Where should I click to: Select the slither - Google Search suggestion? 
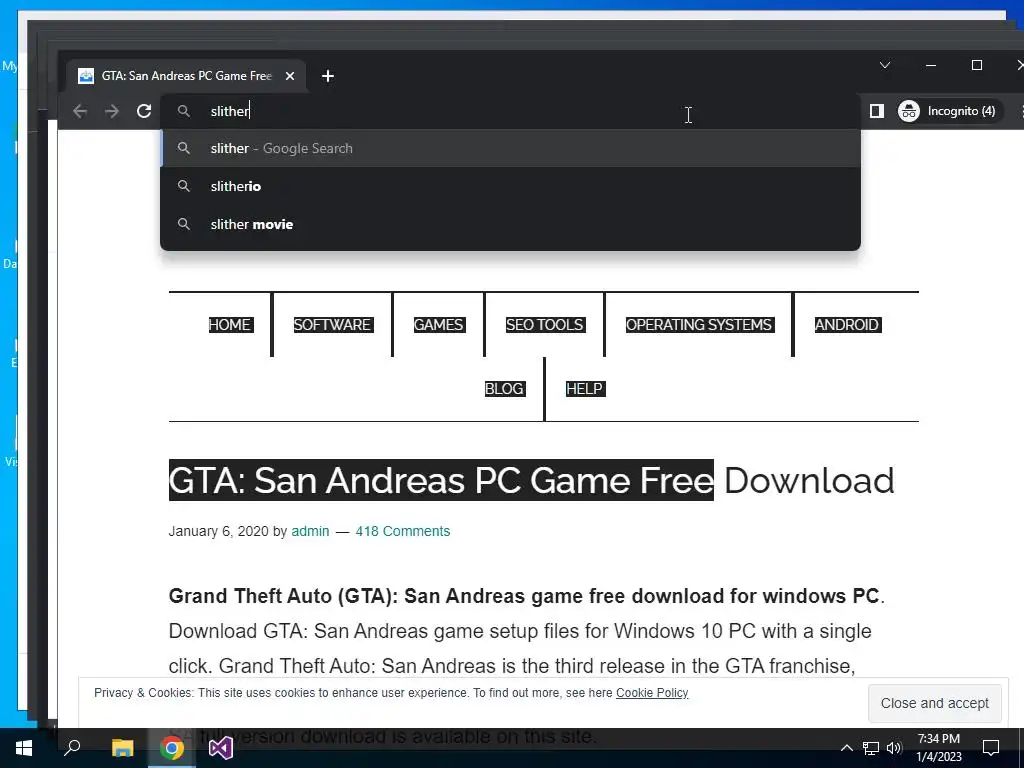pyautogui.click(x=510, y=148)
